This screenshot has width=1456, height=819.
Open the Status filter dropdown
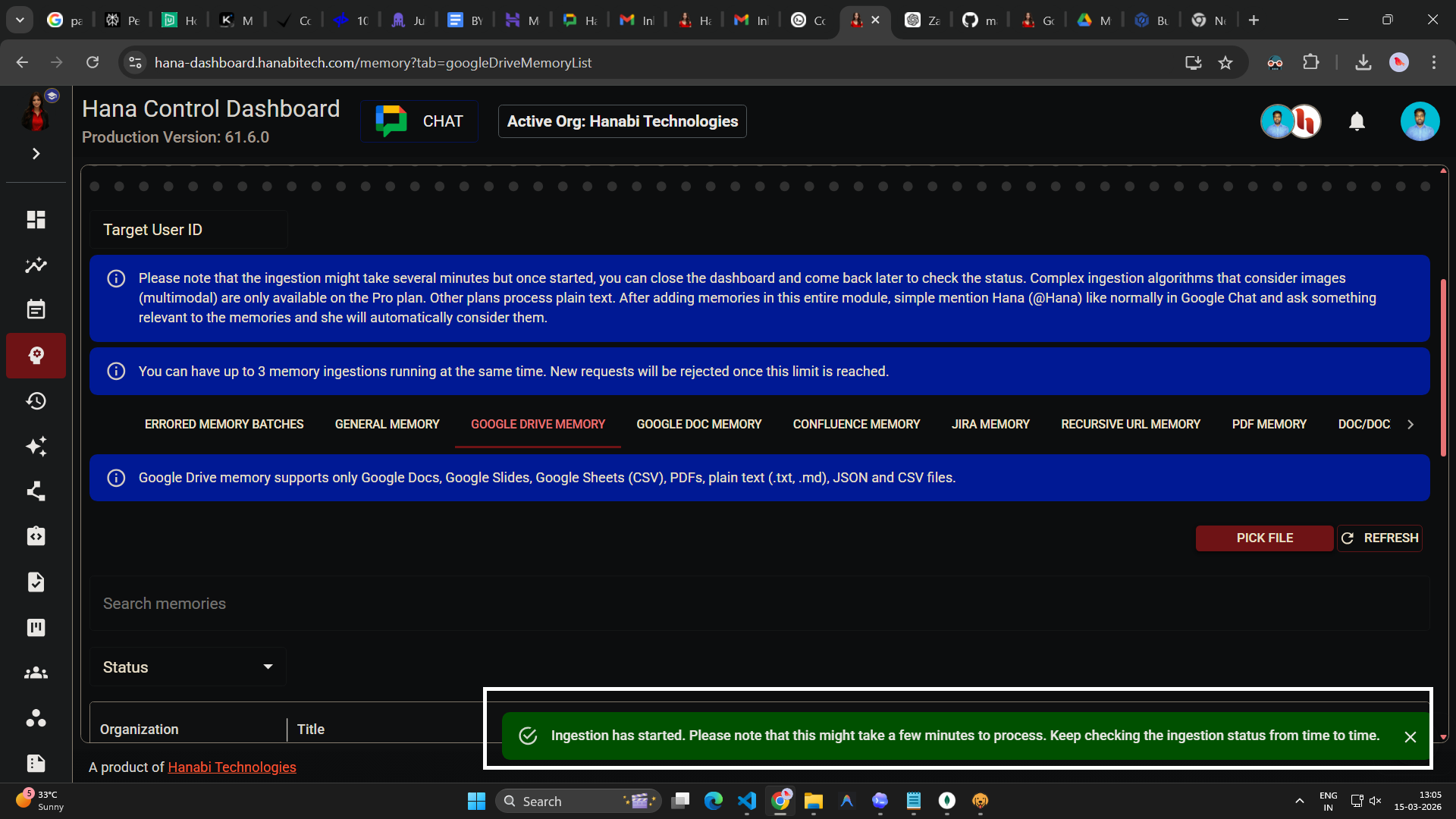point(187,667)
